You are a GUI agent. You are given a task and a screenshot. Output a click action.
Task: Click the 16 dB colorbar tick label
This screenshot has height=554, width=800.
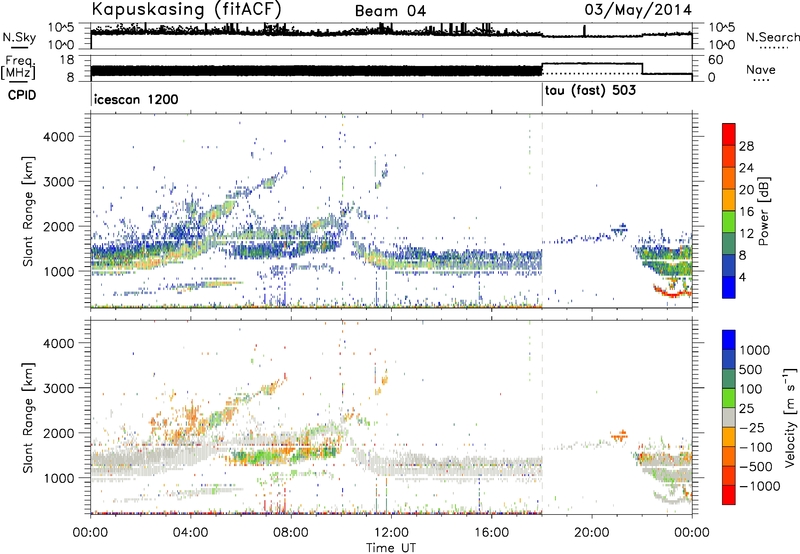coord(746,212)
